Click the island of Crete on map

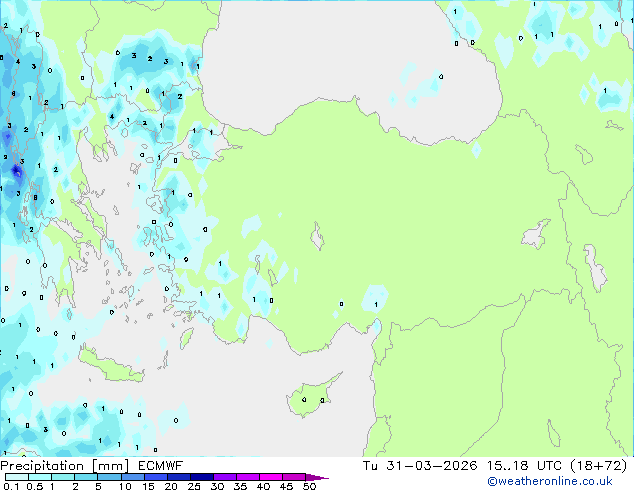click(x=109, y=364)
